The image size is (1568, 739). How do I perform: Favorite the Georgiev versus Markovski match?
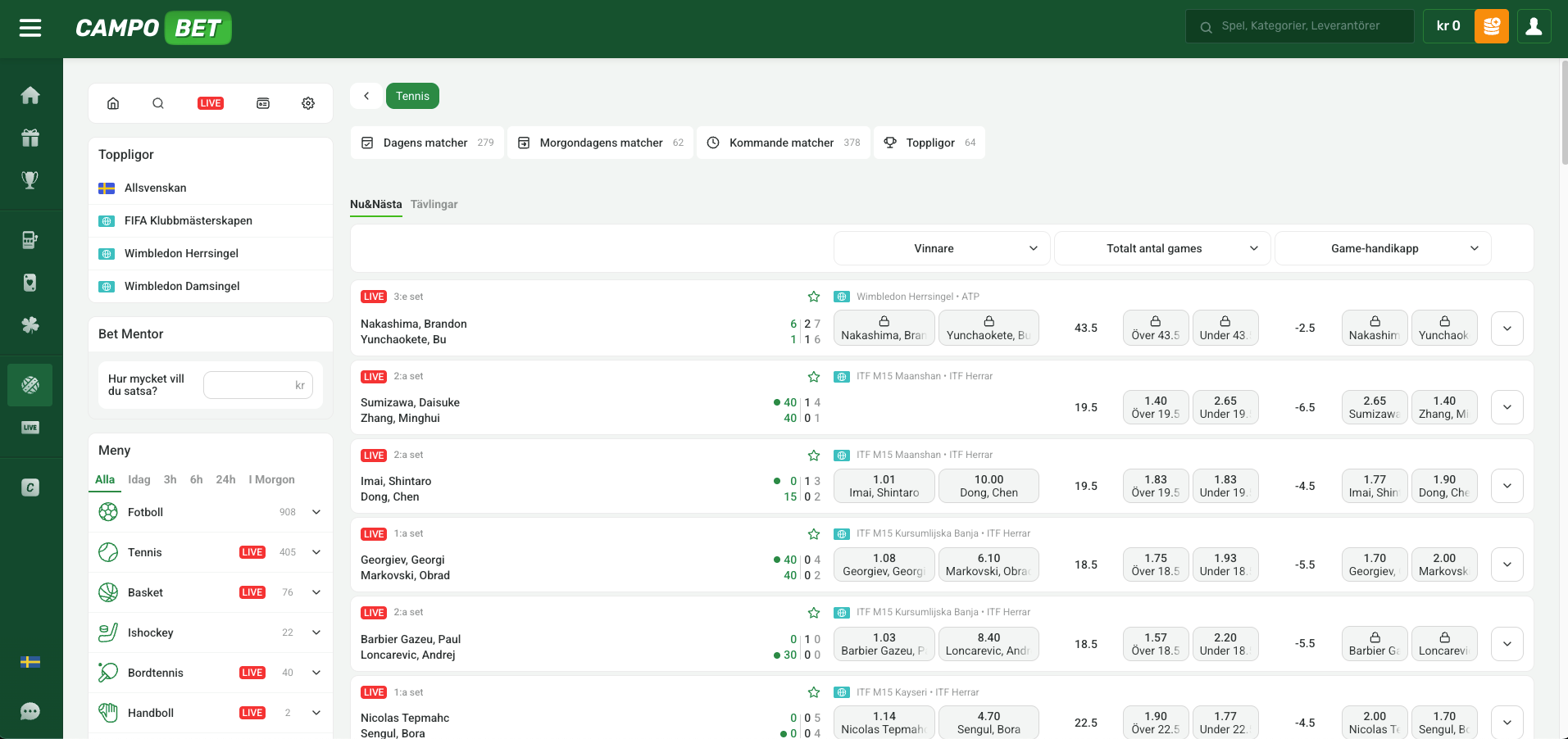pyautogui.click(x=813, y=533)
